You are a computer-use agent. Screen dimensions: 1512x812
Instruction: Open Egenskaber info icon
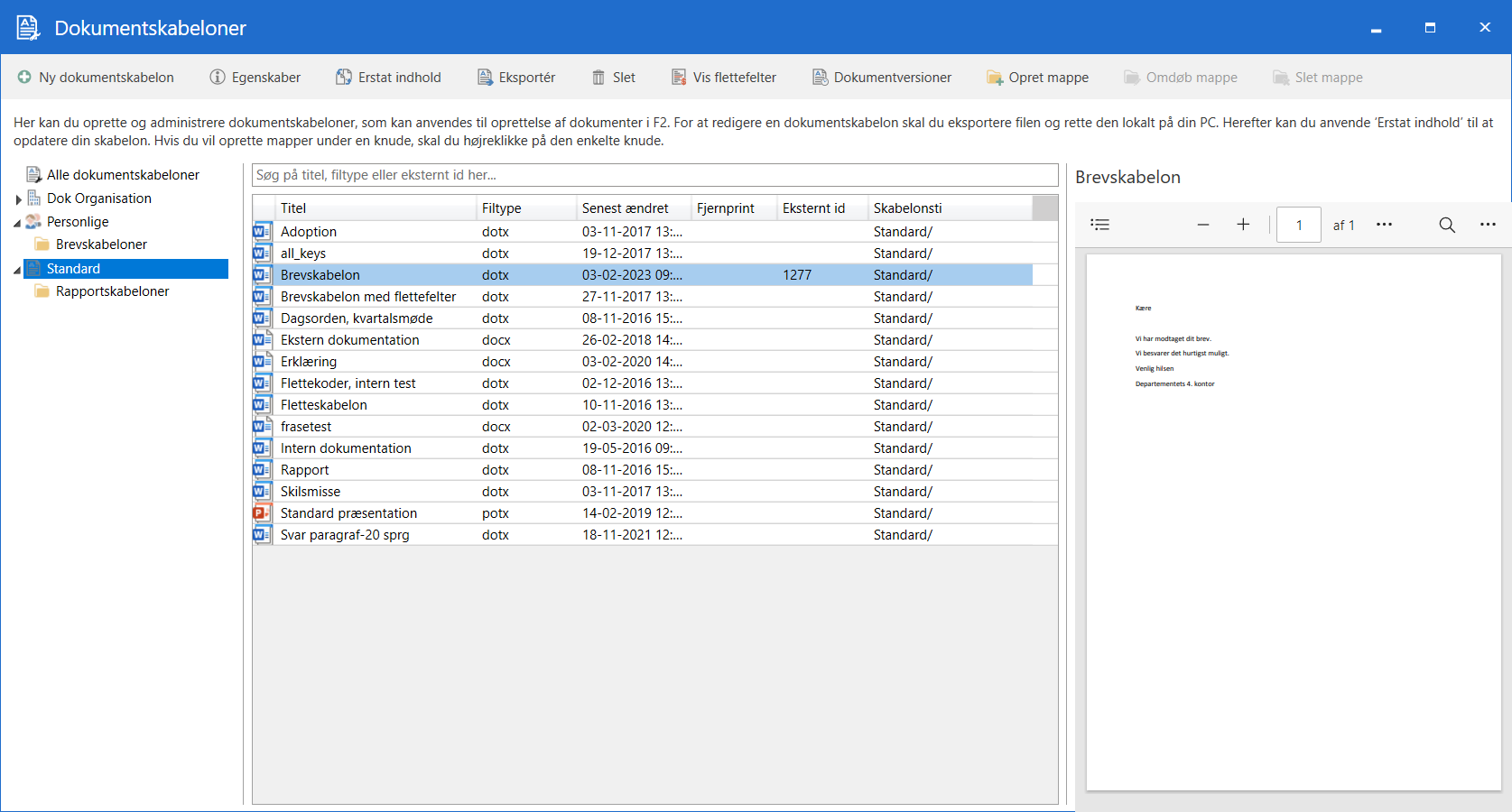[218, 78]
